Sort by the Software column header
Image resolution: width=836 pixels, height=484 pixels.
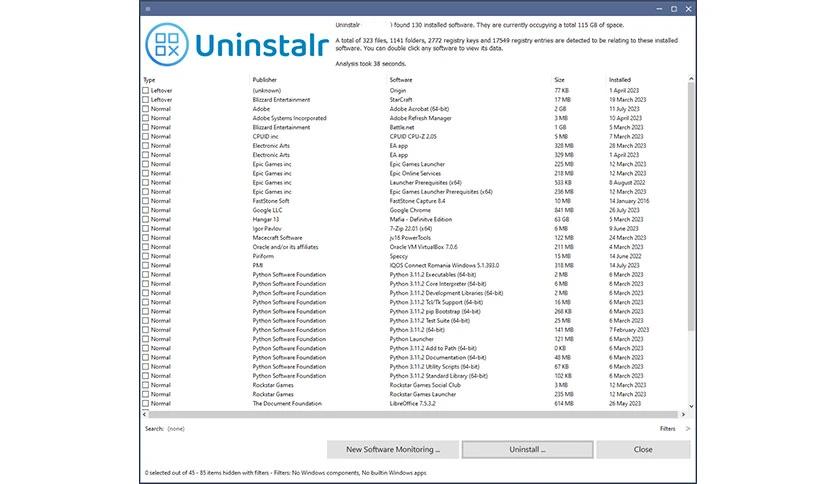tap(401, 80)
